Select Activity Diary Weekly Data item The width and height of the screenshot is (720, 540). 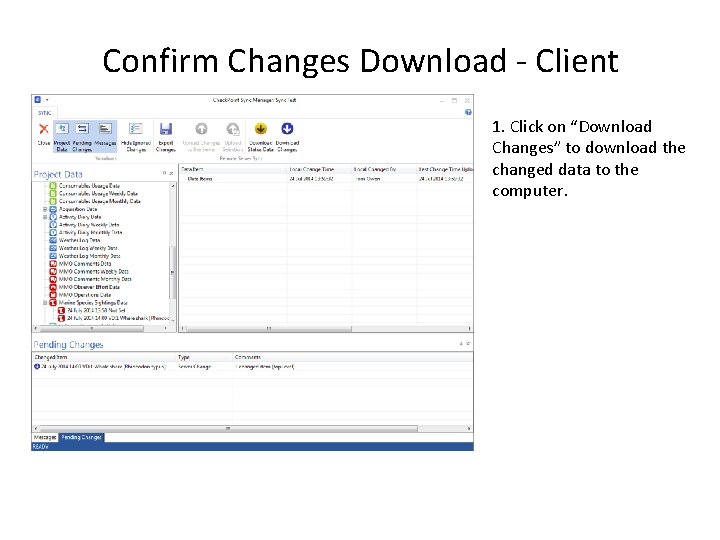pos(89,225)
